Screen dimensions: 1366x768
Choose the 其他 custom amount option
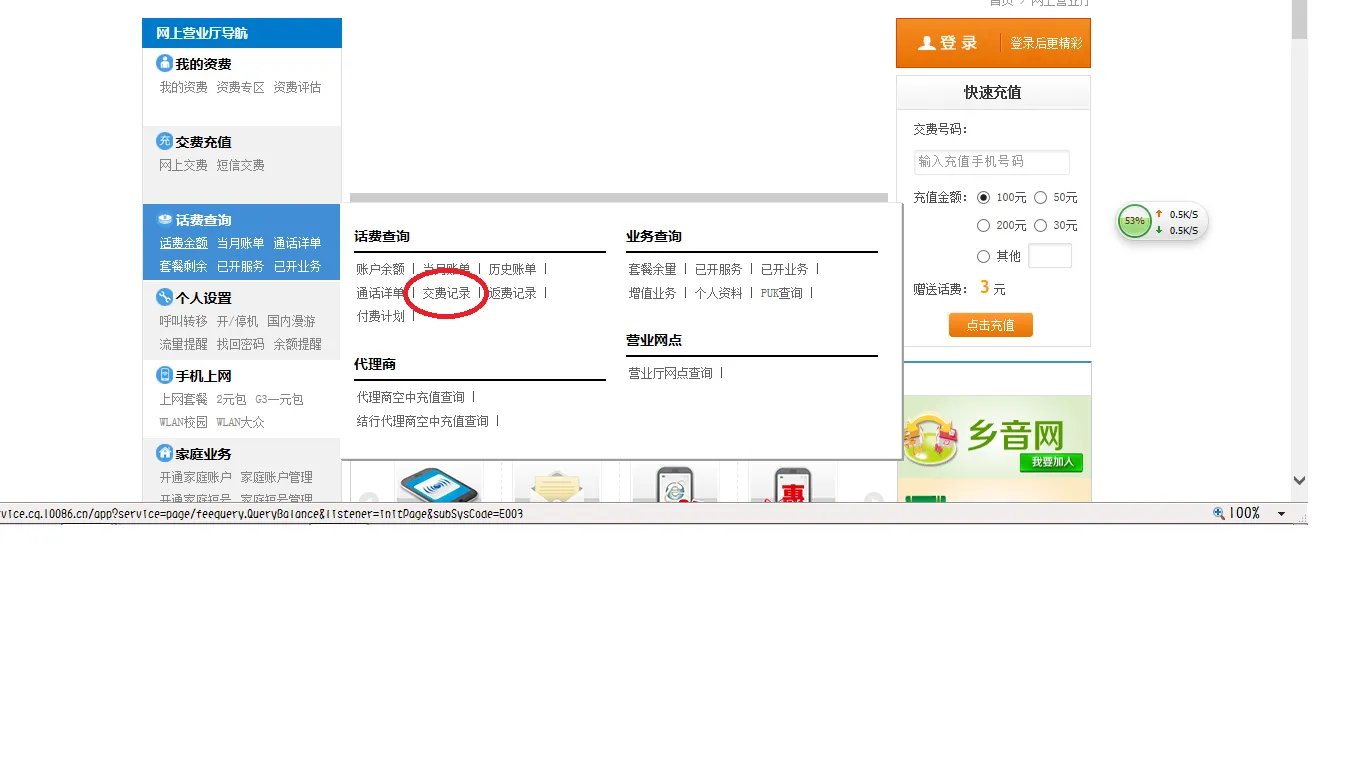[984, 254]
